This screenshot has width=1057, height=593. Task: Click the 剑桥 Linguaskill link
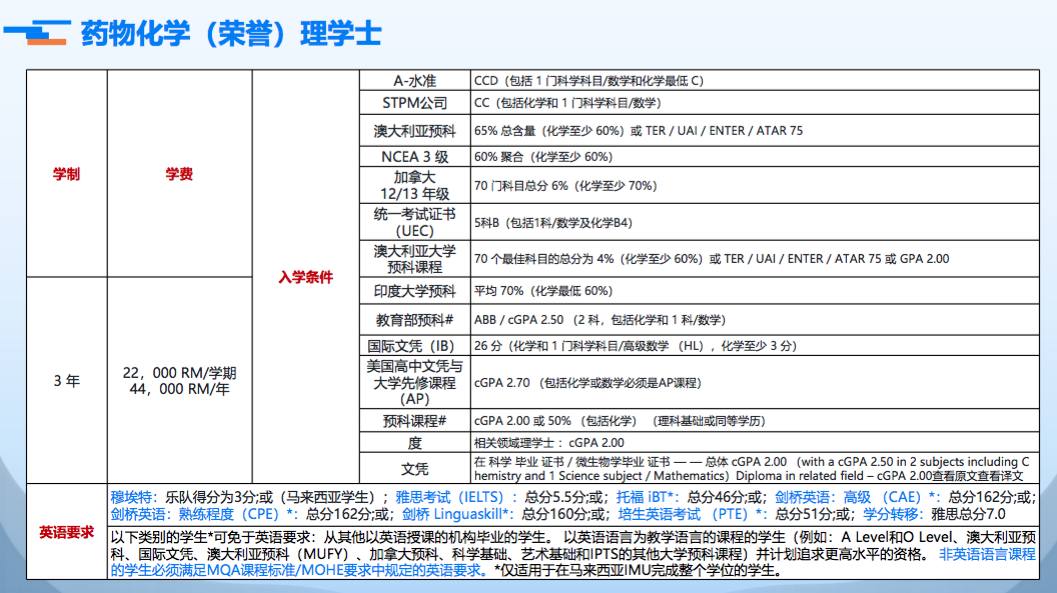pos(457,514)
